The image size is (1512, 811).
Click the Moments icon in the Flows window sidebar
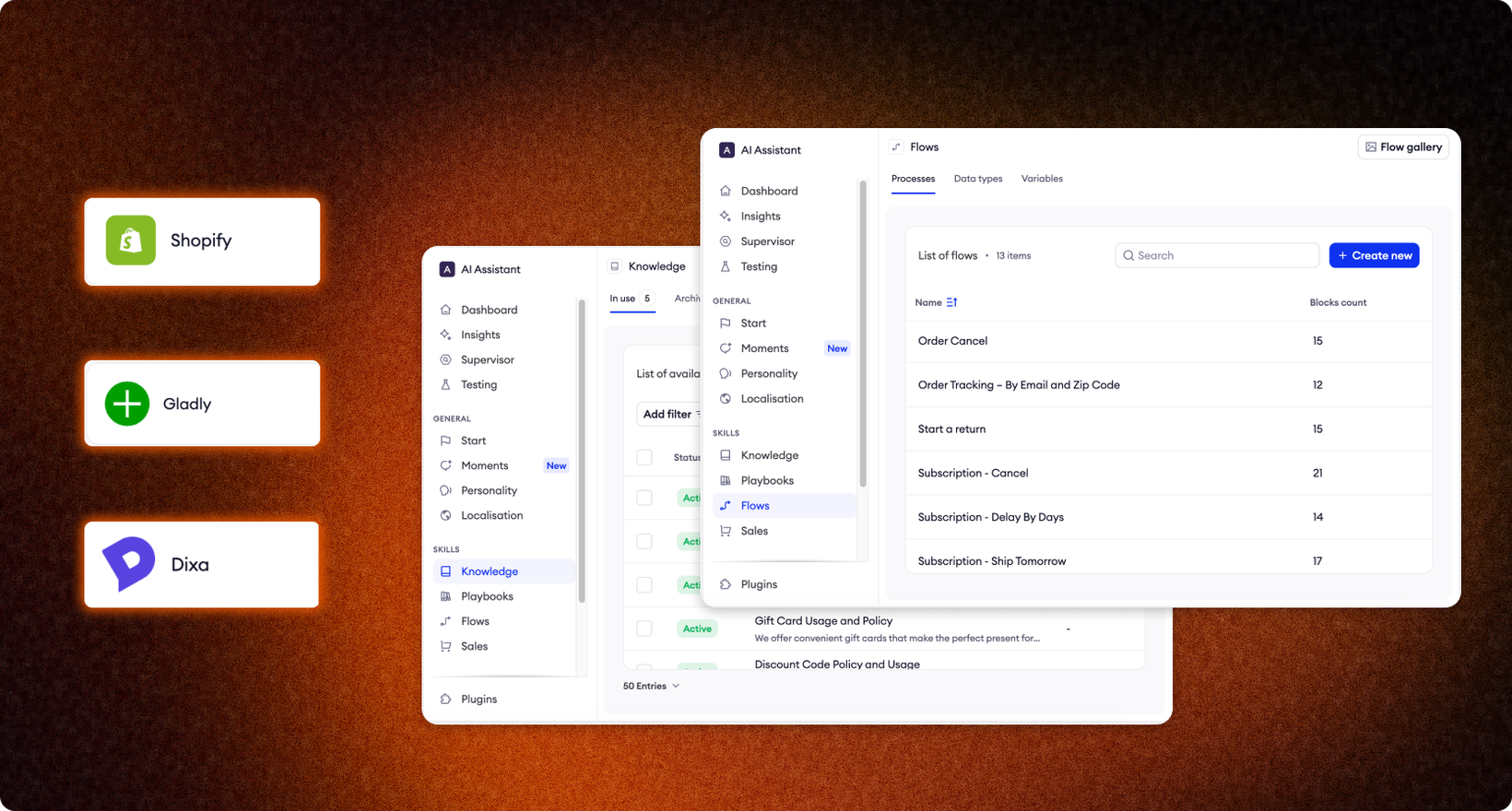pos(726,348)
